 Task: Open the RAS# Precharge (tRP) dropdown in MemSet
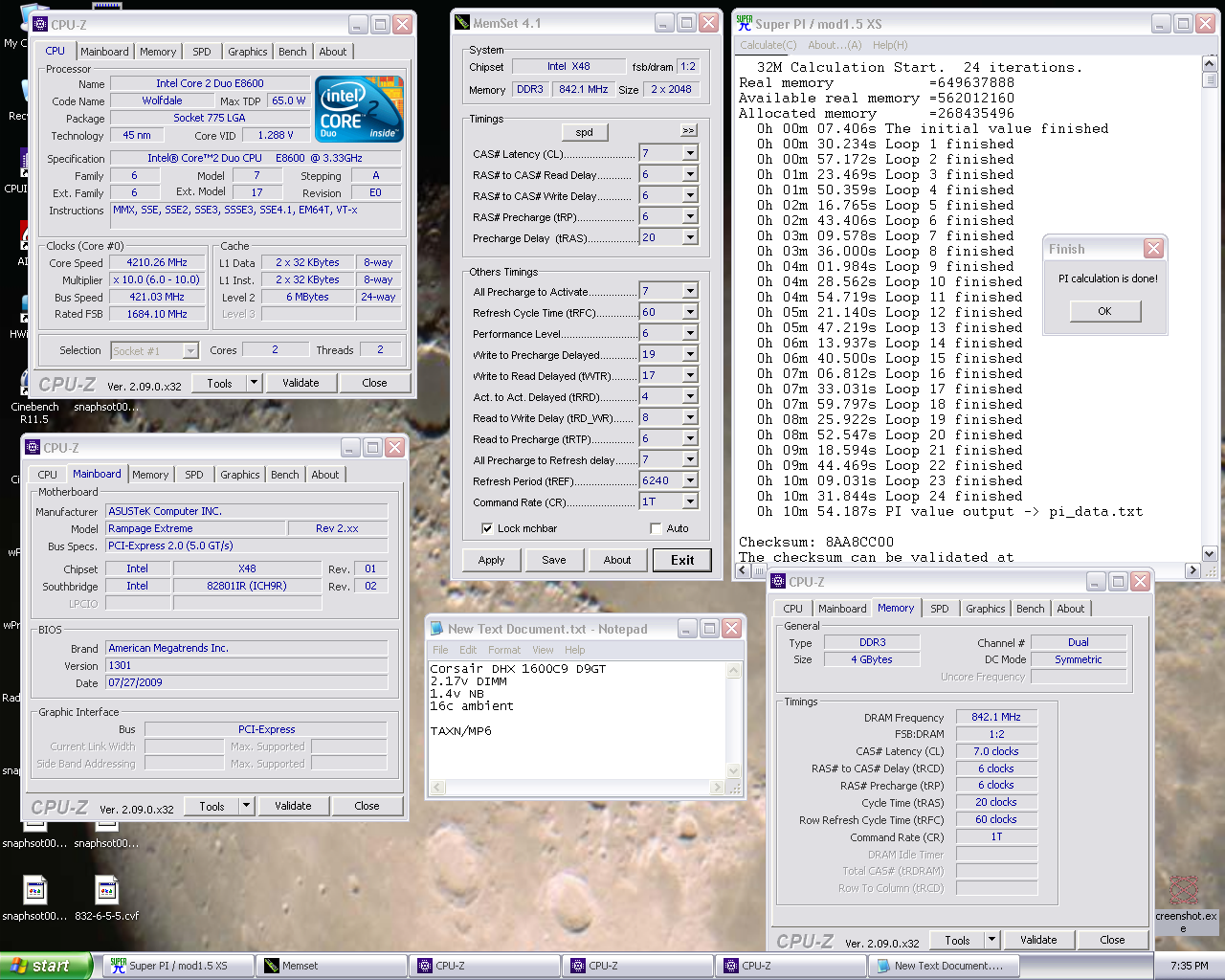point(690,216)
